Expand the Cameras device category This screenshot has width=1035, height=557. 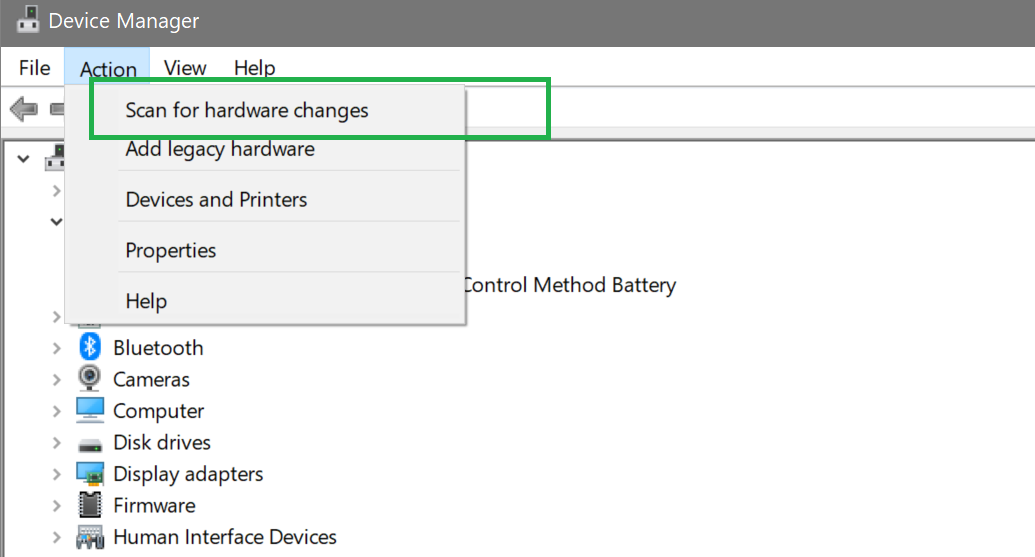coord(57,379)
